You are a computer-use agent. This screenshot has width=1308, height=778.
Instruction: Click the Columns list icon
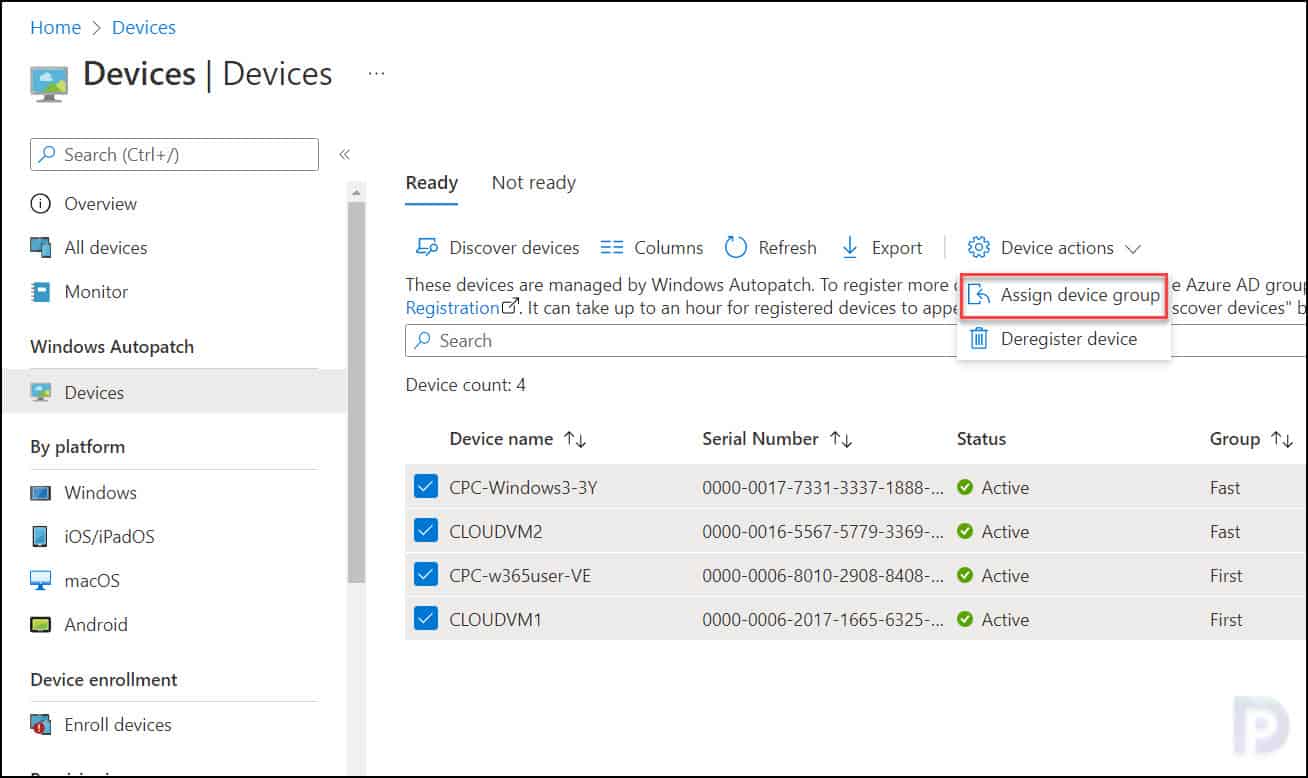point(612,248)
